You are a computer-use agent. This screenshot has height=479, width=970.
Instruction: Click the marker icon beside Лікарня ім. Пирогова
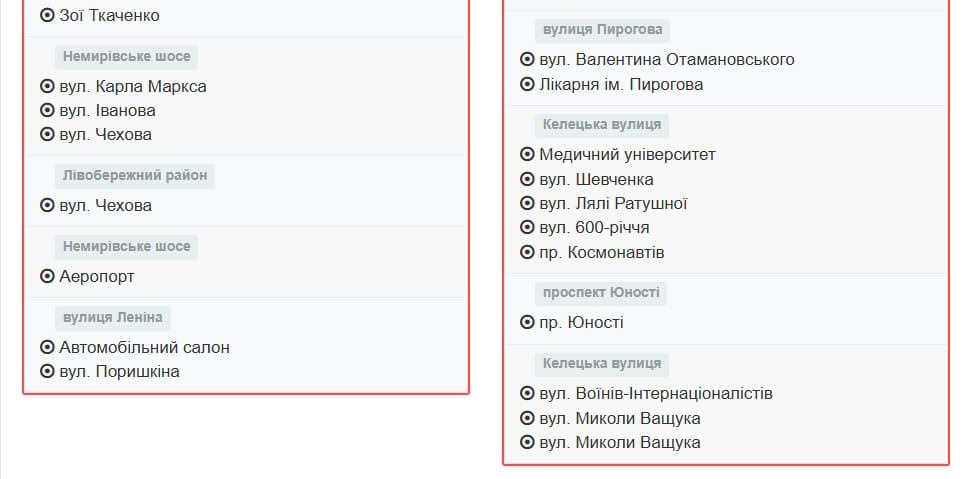527,84
